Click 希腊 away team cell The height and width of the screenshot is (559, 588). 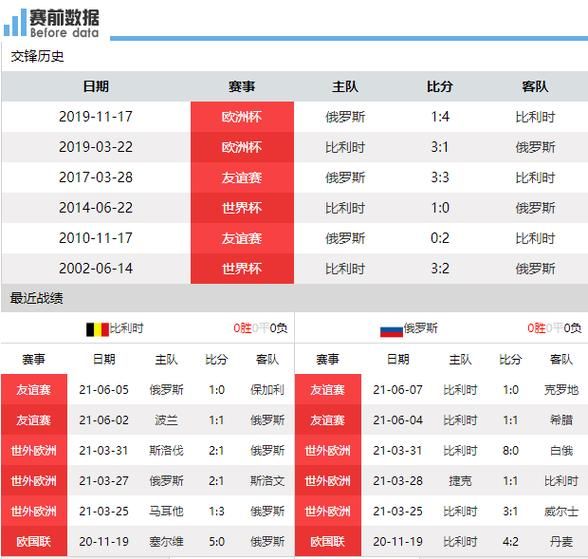point(561,420)
